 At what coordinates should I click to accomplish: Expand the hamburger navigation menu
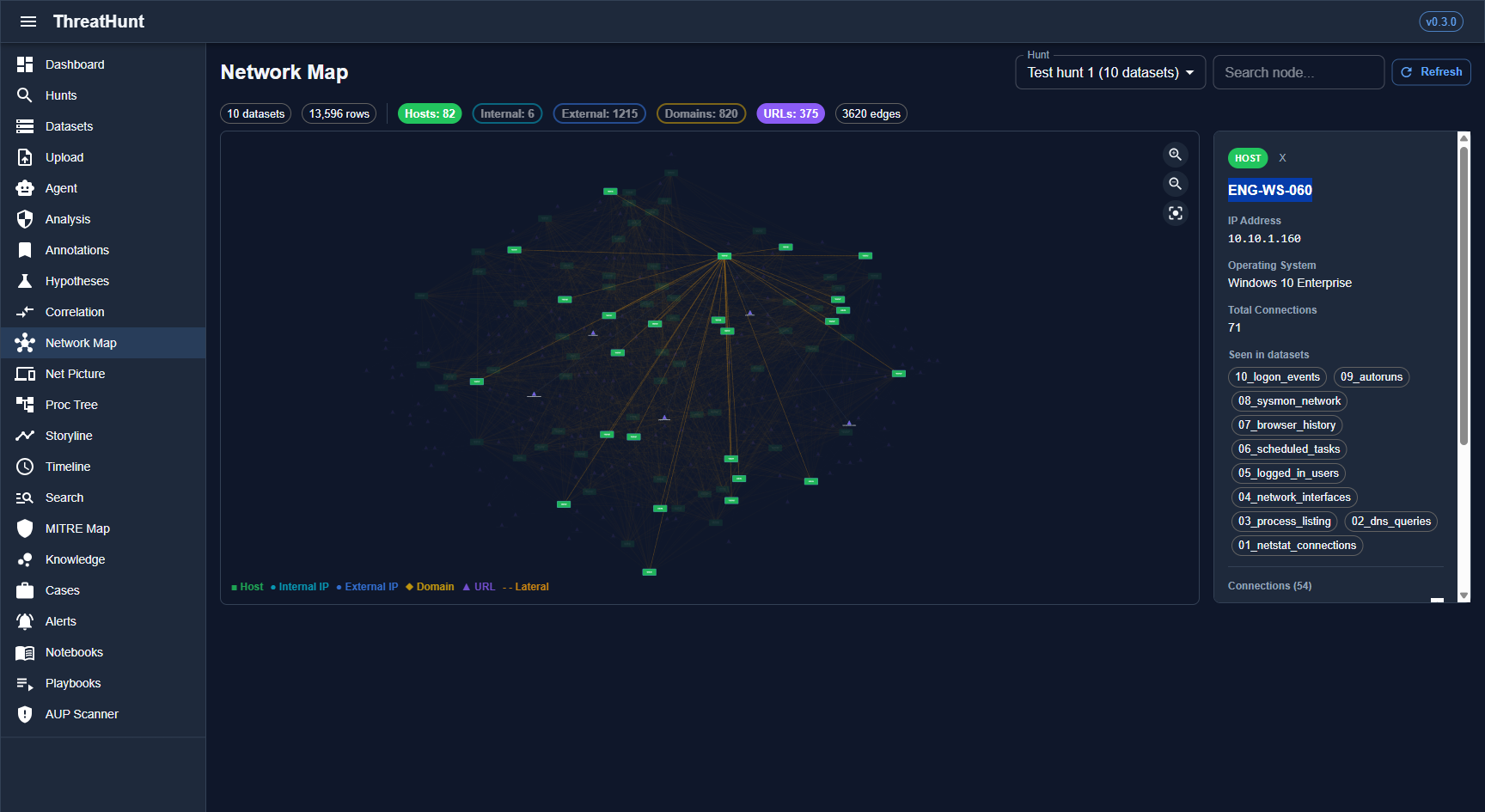(x=28, y=21)
